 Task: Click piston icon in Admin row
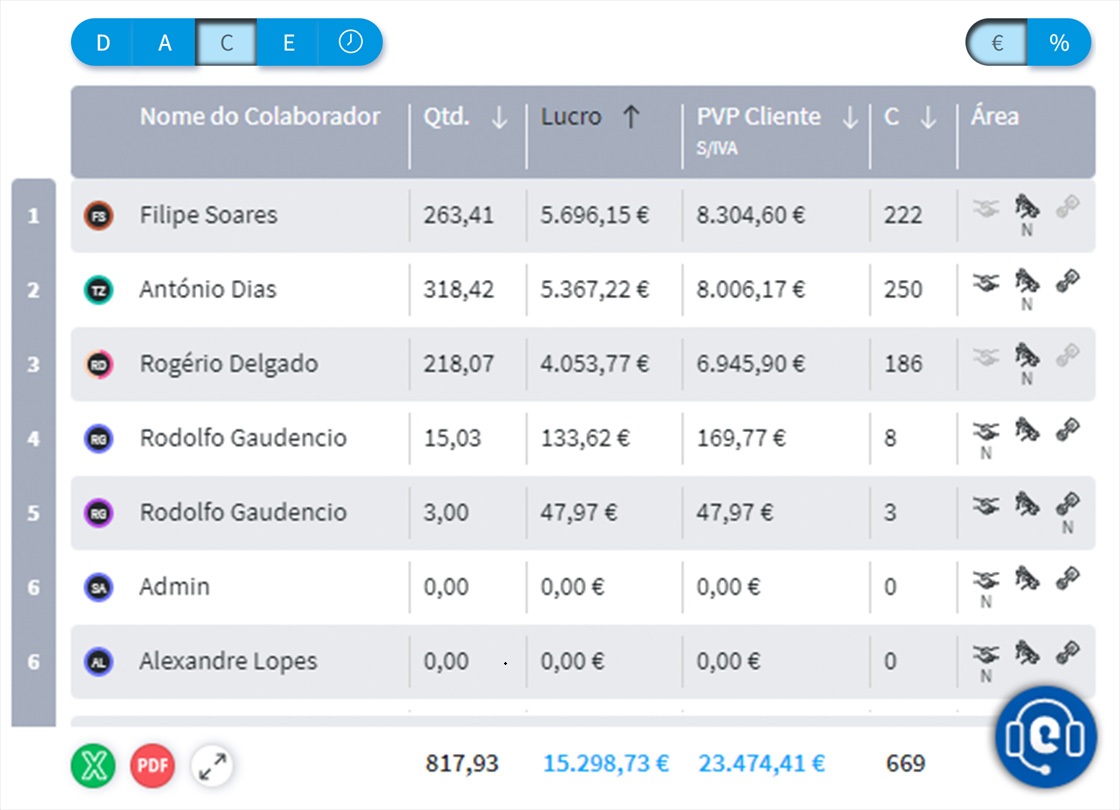(x=1068, y=579)
